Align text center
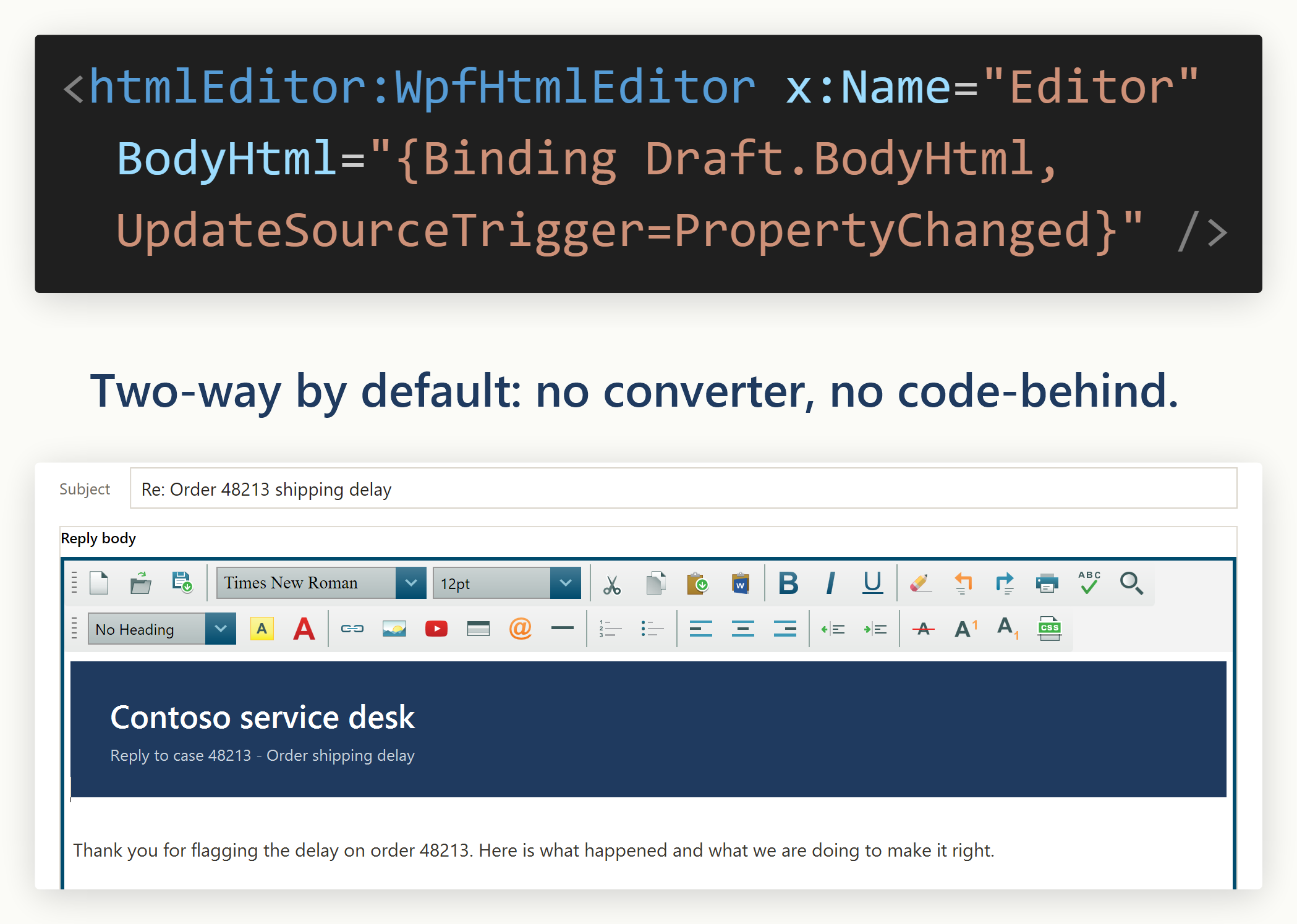Image resolution: width=1297 pixels, height=924 pixels. [742, 629]
